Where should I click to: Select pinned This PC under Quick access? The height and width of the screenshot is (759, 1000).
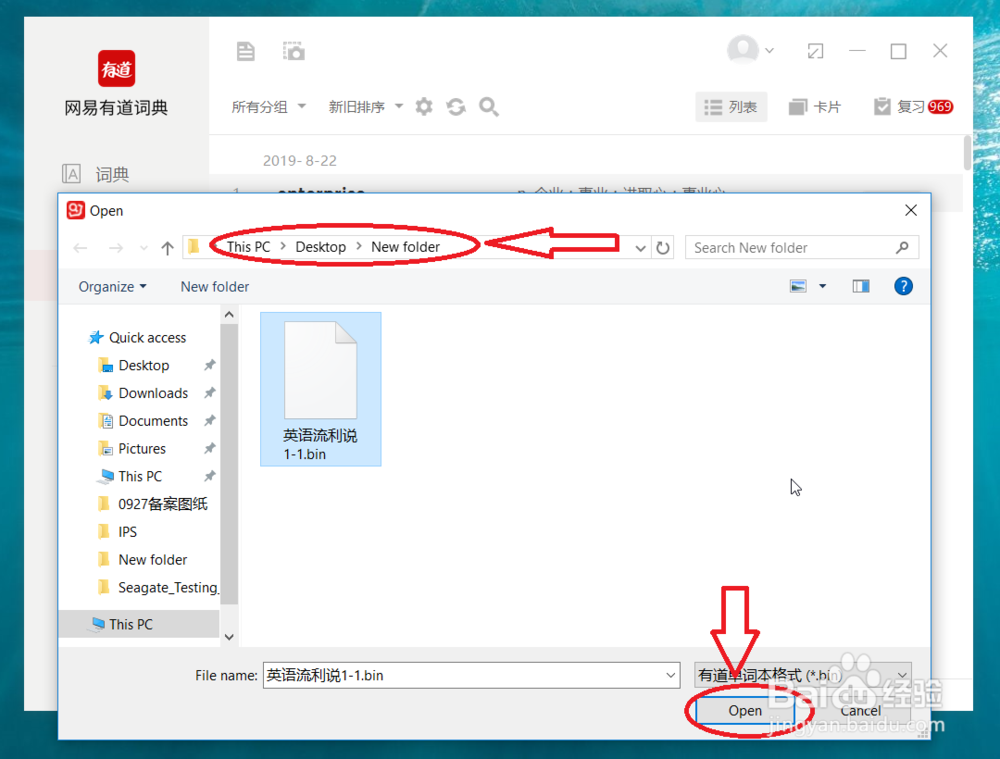(130, 476)
